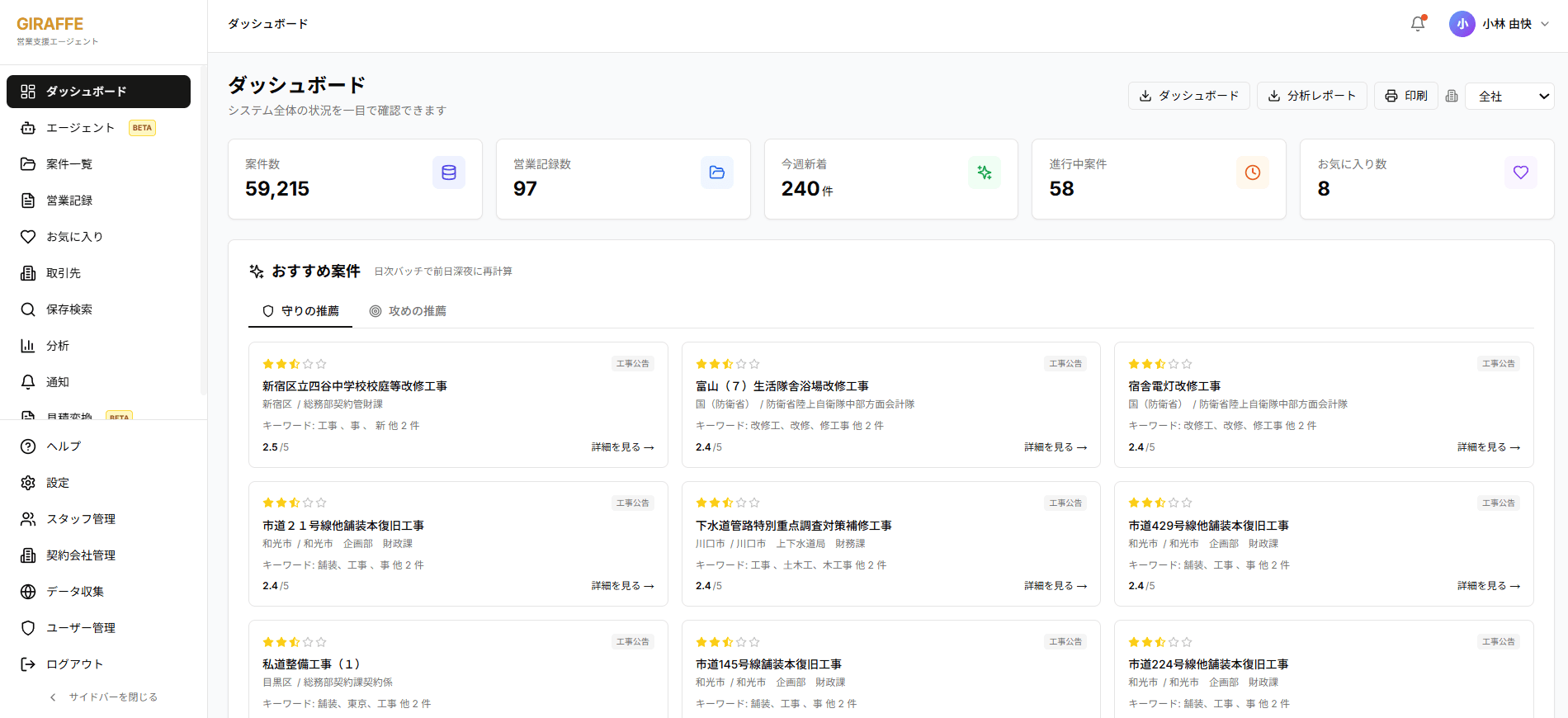Open 案件一覧 in the sidebar

click(x=98, y=164)
